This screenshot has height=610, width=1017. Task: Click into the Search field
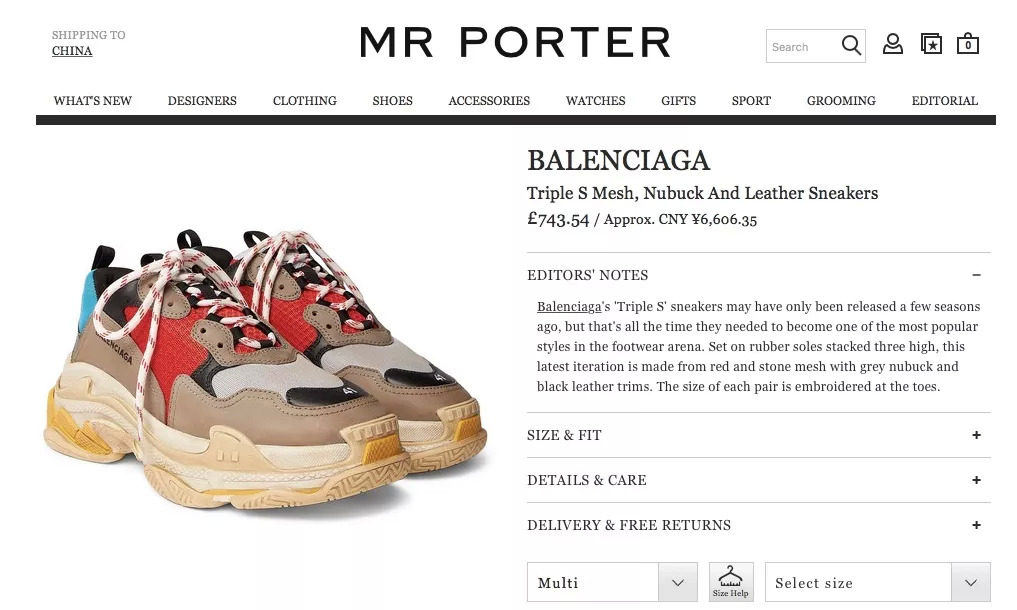pyautogui.click(x=803, y=47)
